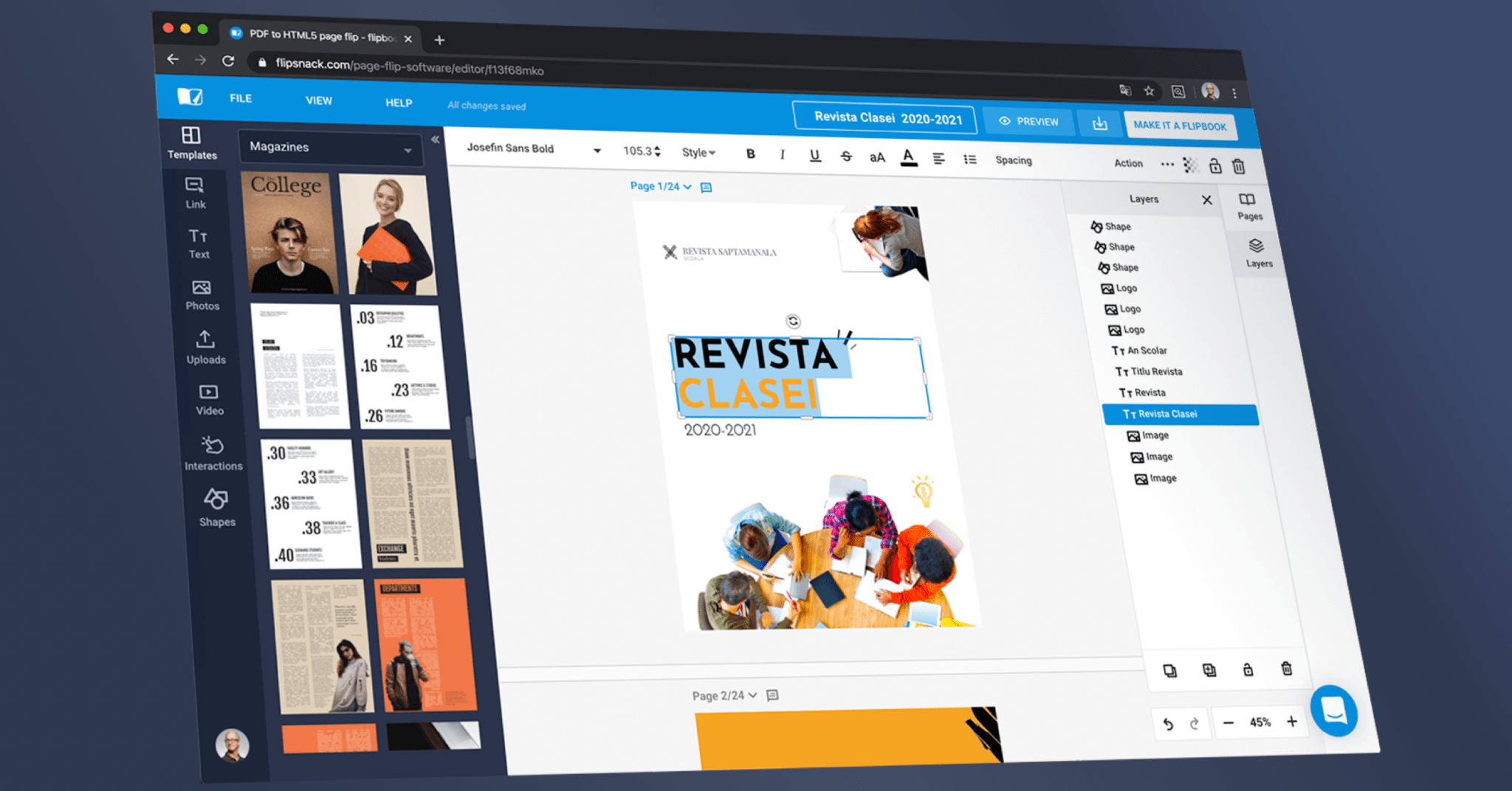The height and width of the screenshot is (791, 1512).
Task: Open the opacity/transparency control
Action: coord(1190,165)
